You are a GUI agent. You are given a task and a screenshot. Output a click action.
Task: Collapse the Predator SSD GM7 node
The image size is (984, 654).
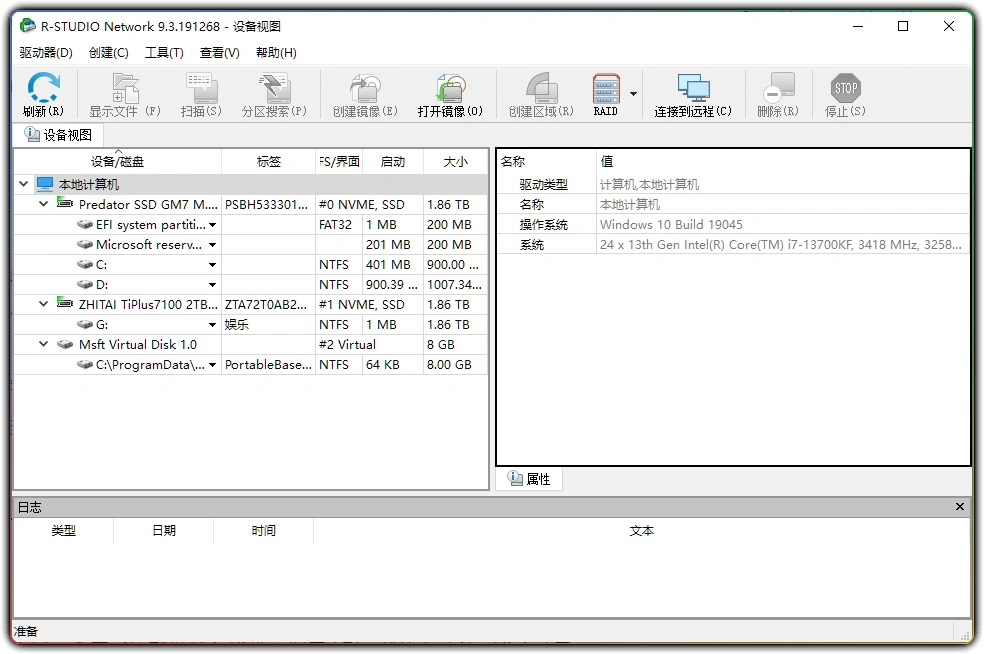pos(43,204)
